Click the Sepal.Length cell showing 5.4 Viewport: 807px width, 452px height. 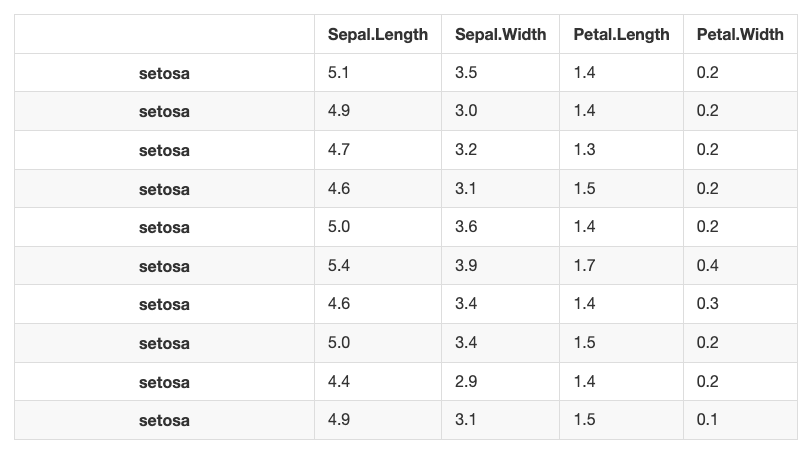coord(378,266)
